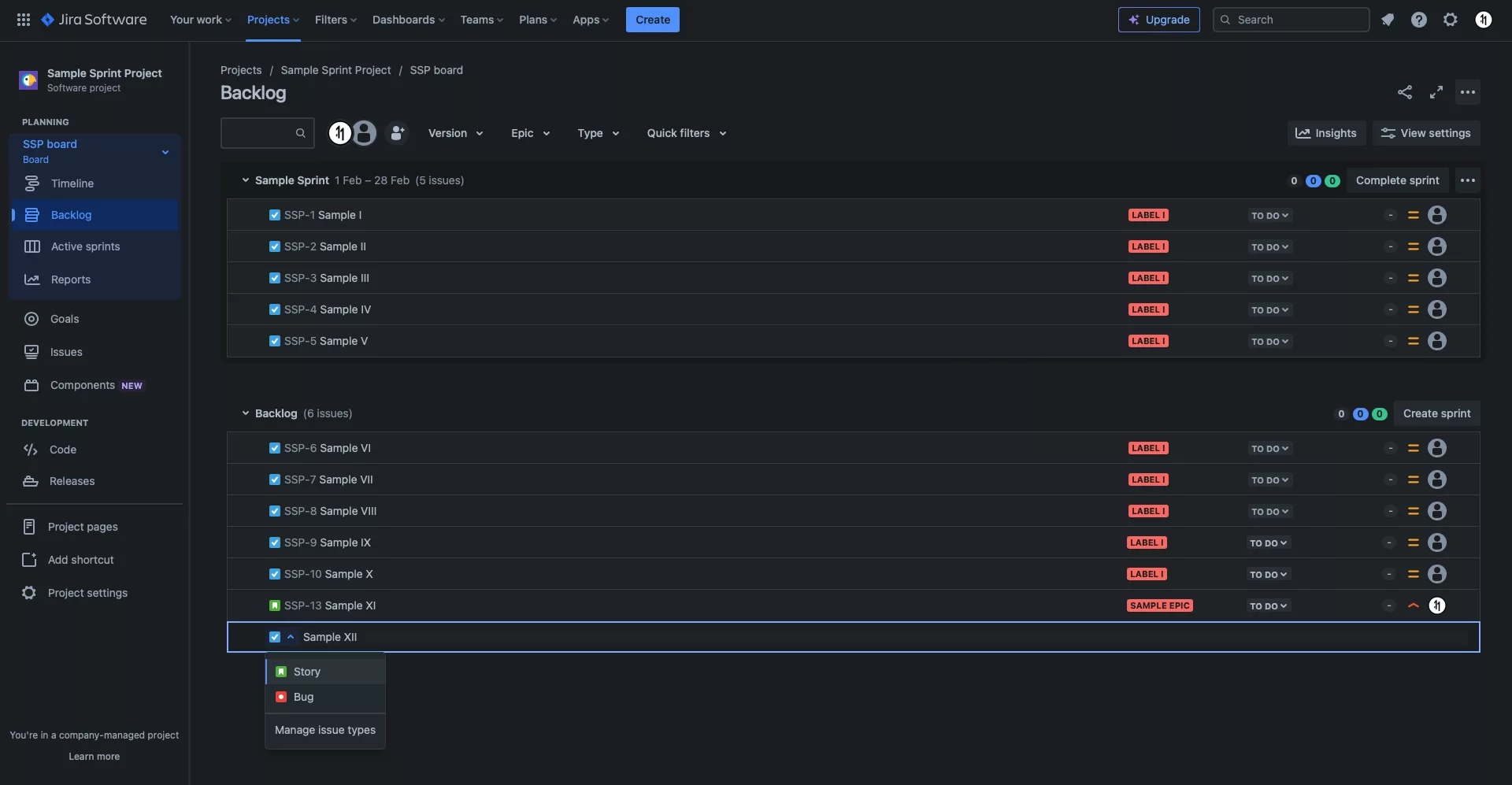Filter by the first user avatar
1512x785 pixels.
click(339, 133)
